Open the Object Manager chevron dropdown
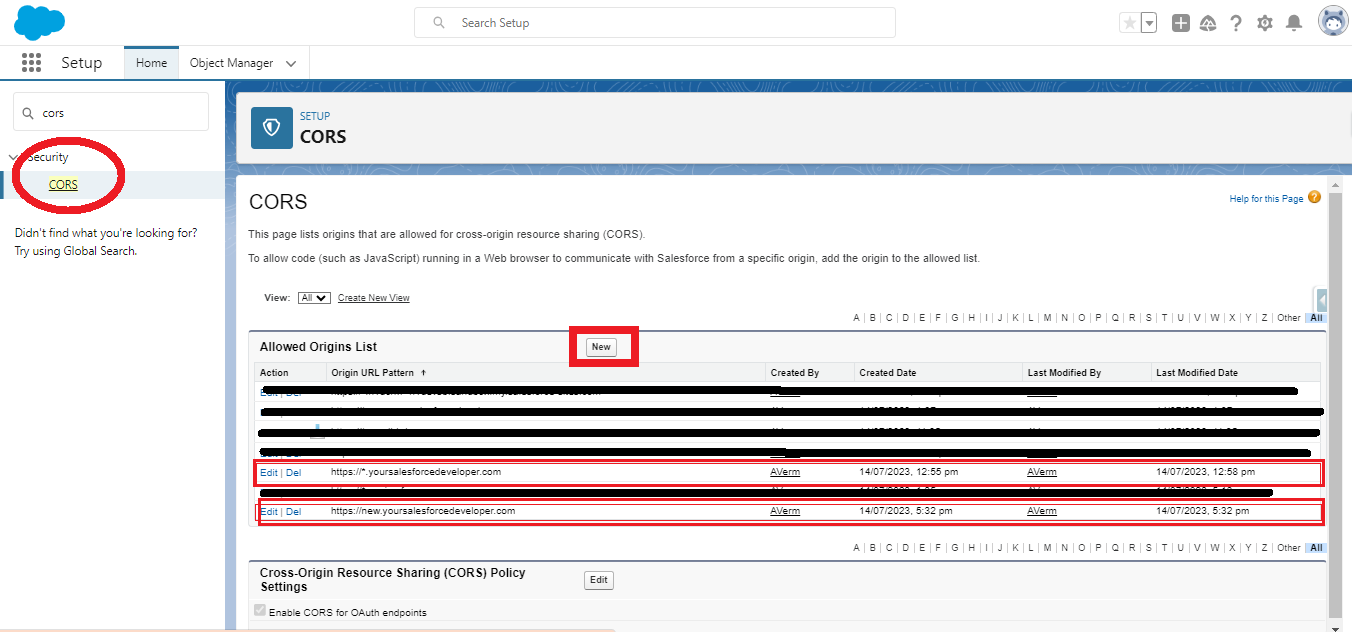This screenshot has width=1352, height=632. [x=291, y=63]
